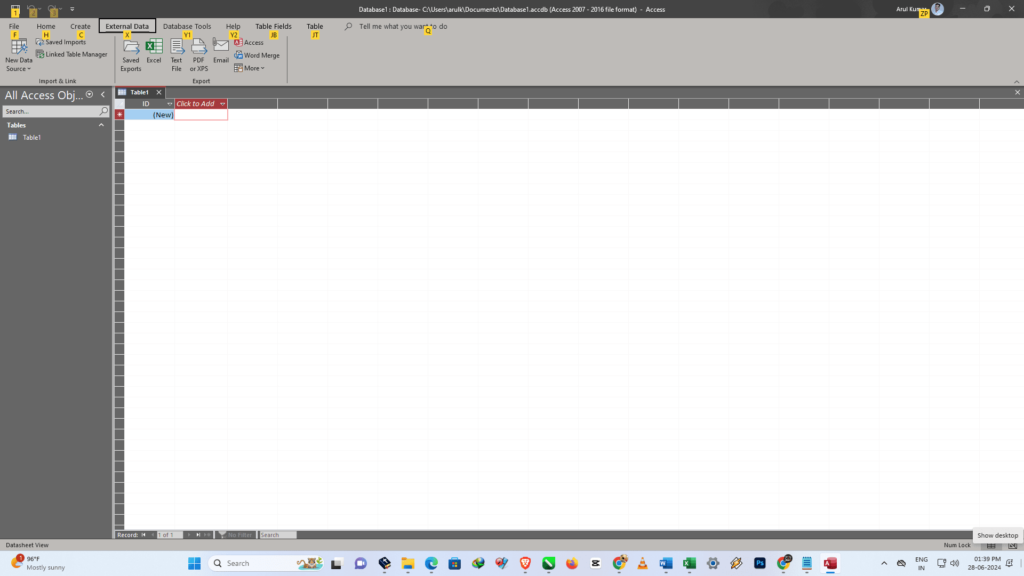Open the Excel export tool
1024x576 pixels.
click(153, 50)
